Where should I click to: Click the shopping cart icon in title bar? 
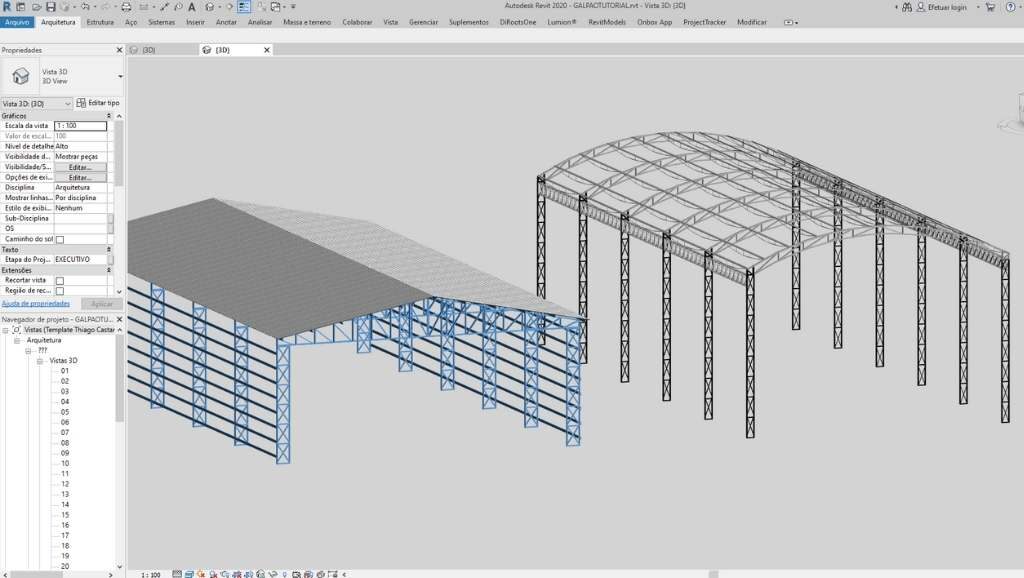pyautogui.click(x=990, y=7)
